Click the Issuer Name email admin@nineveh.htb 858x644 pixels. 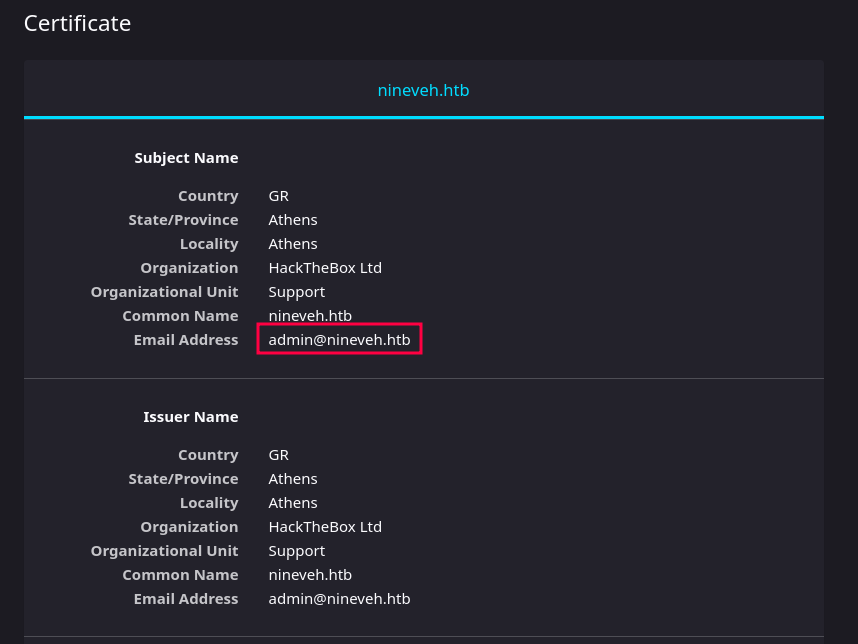(339, 599)
